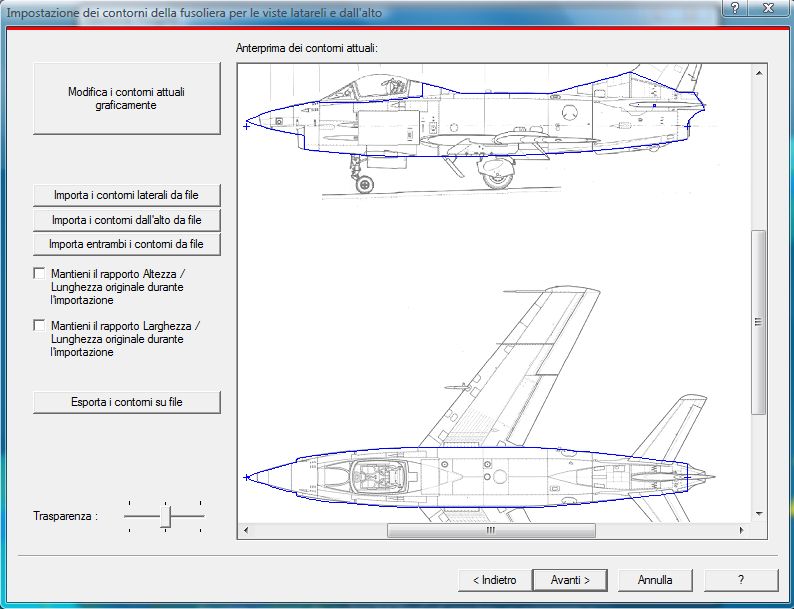
Task: Click the preview's horizontal scrollbar right arrow
Action: coord(742,531)
